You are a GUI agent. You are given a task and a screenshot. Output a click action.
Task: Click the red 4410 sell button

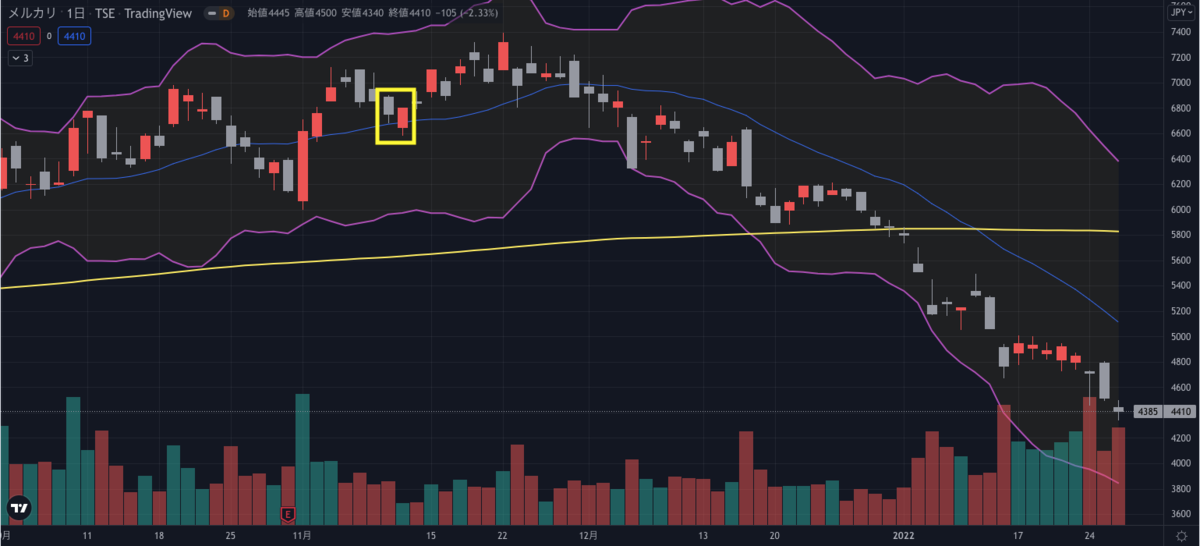[22, 36]
